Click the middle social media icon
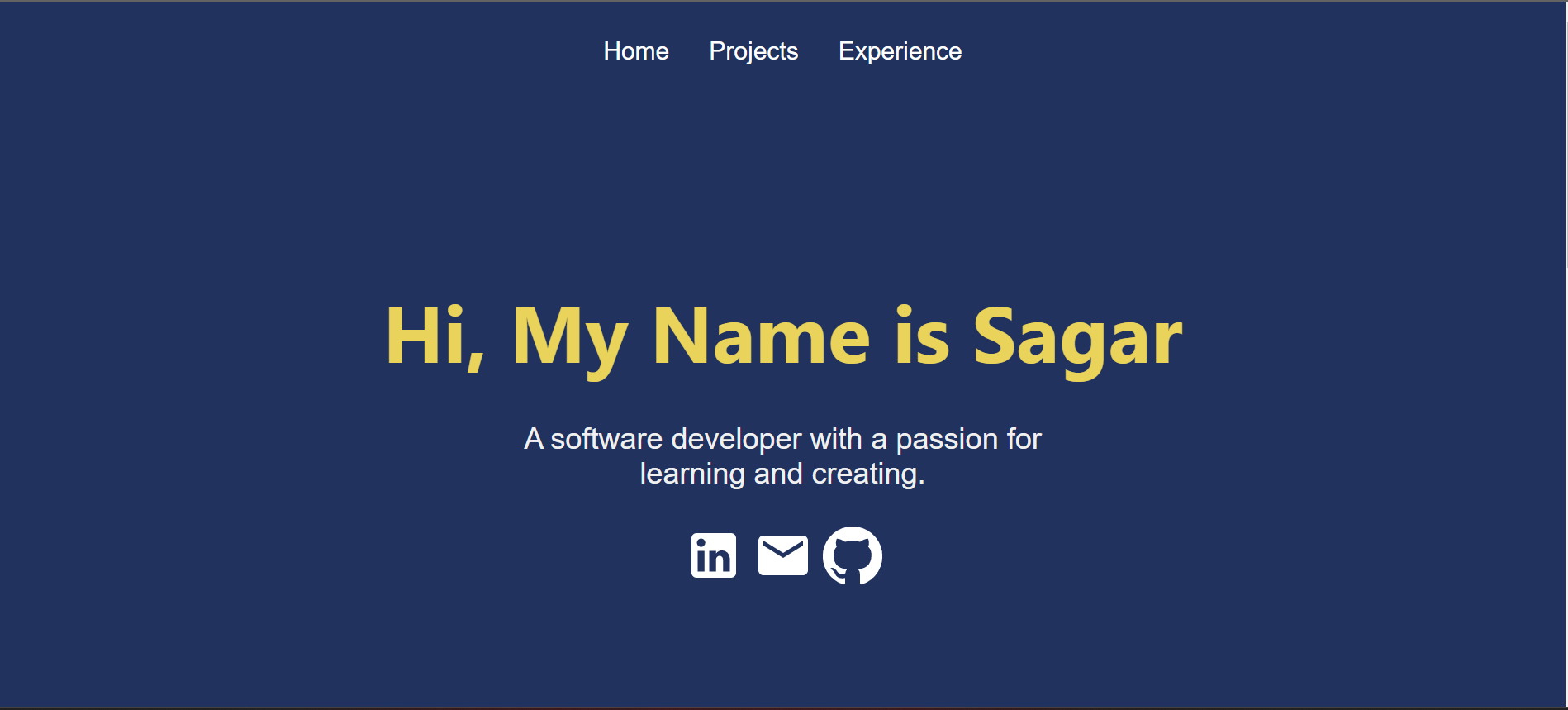The width and height of the screenshot is (1568, 710). [783, 555]
